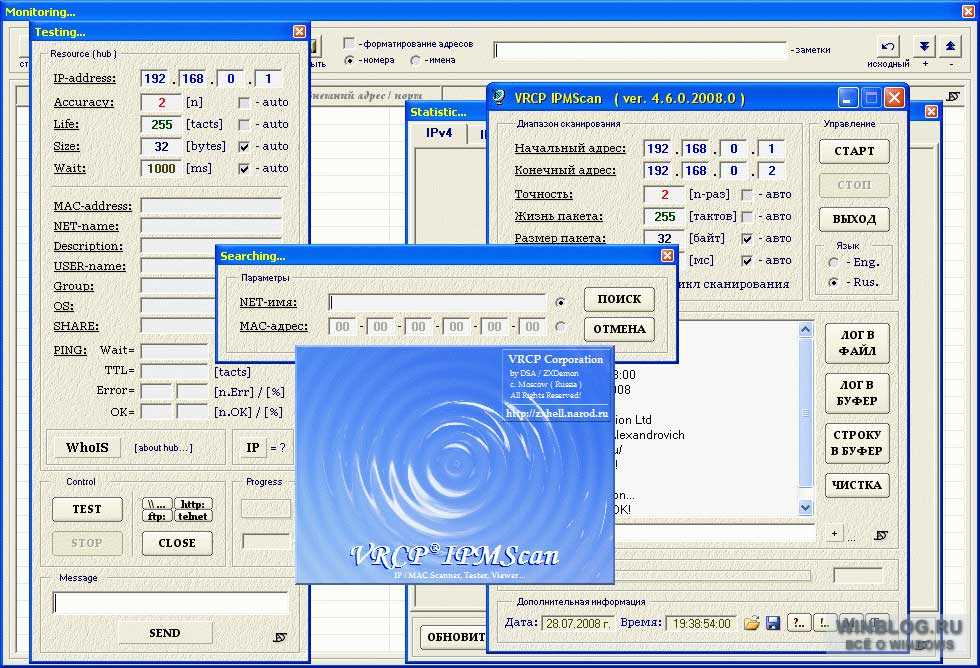This screenshot has width=980, height=668.
Task: Select the 'имена' radio button
Action: 416,60
